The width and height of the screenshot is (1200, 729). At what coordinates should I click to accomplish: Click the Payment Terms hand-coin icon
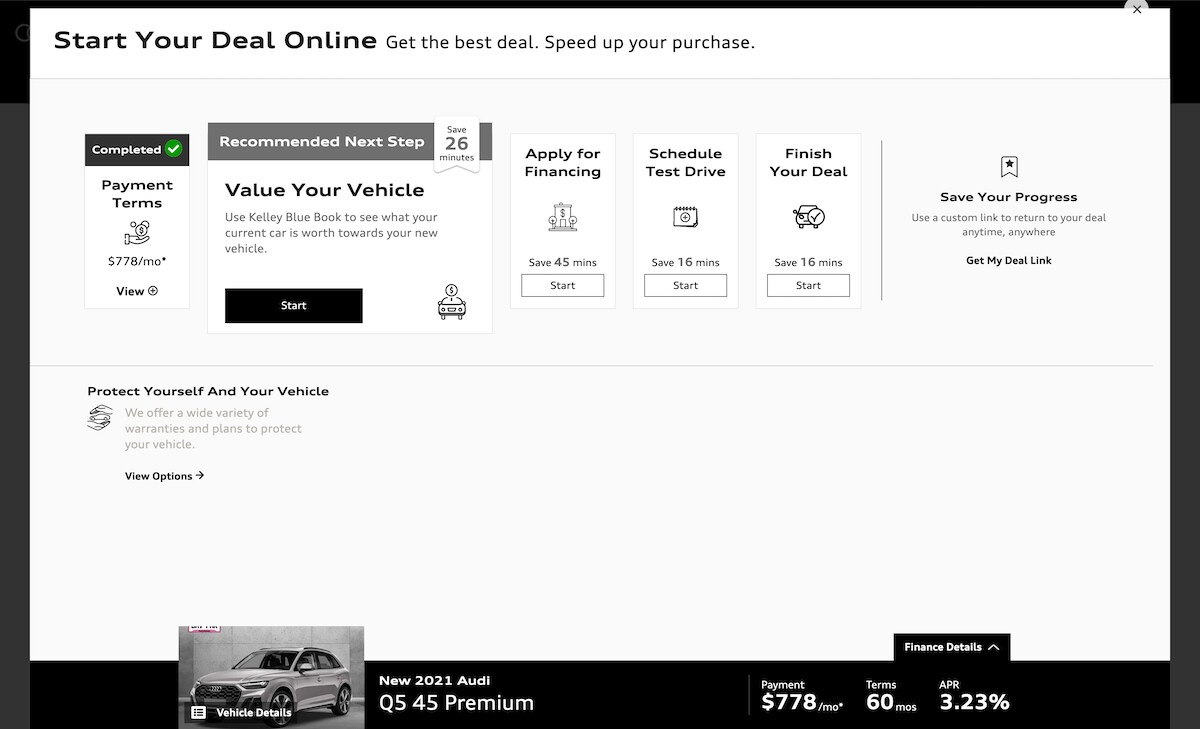137,233
